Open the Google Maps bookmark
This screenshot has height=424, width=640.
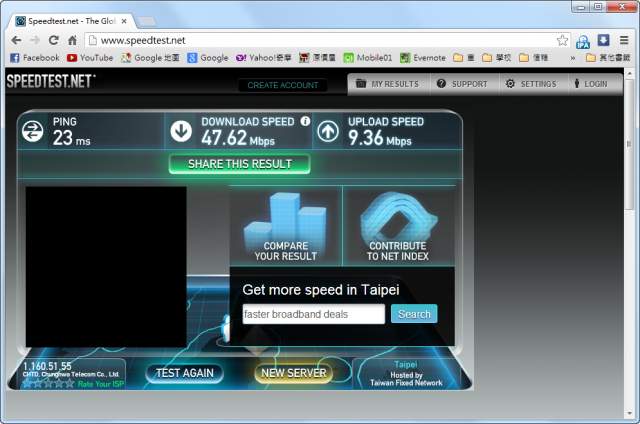click(150, 58)
